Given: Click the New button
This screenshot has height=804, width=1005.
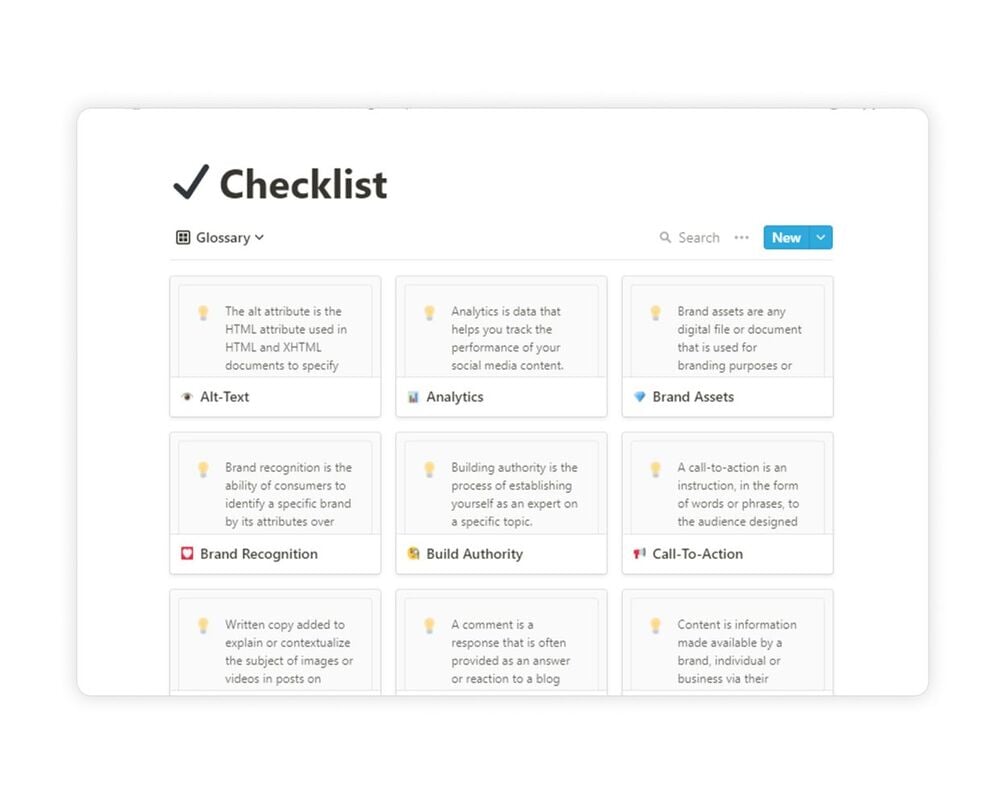Looking at the screenshot, I should tap(786, 238).
